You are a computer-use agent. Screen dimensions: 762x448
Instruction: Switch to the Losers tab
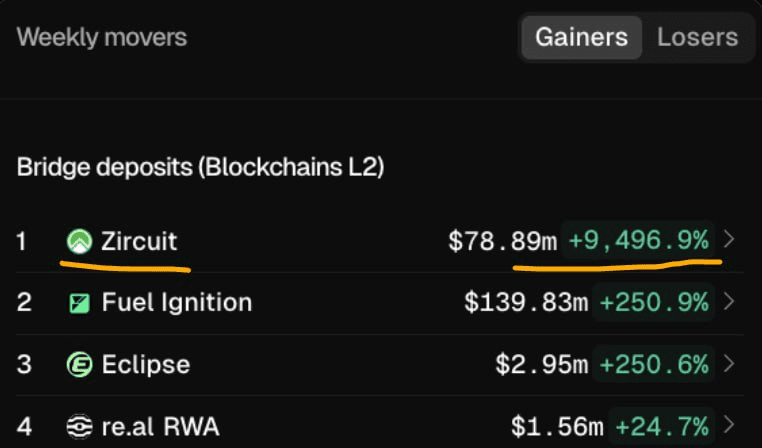pyautogui.click(x=697, y=38)
